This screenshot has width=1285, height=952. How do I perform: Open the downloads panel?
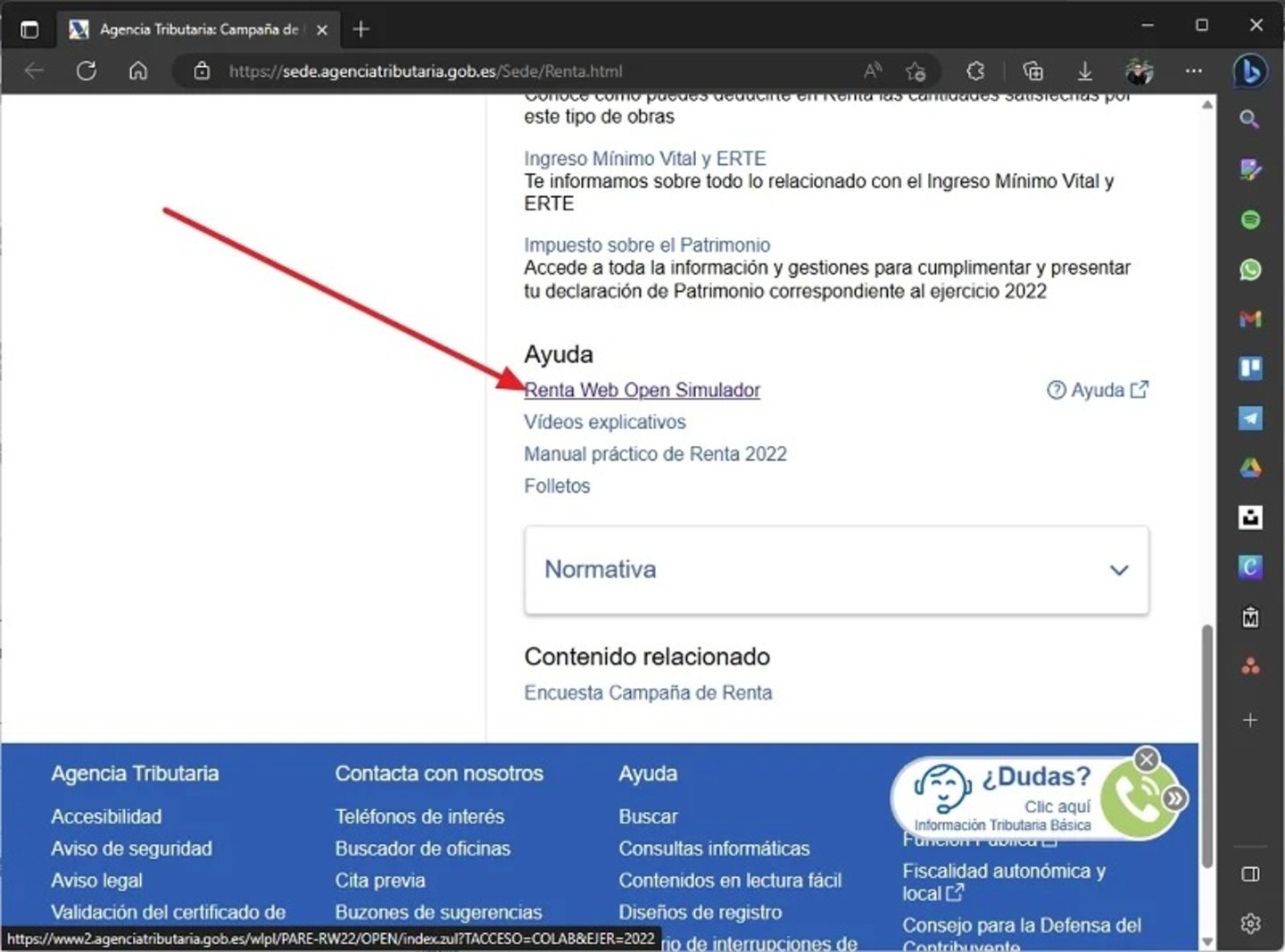tap(1085, 70)
